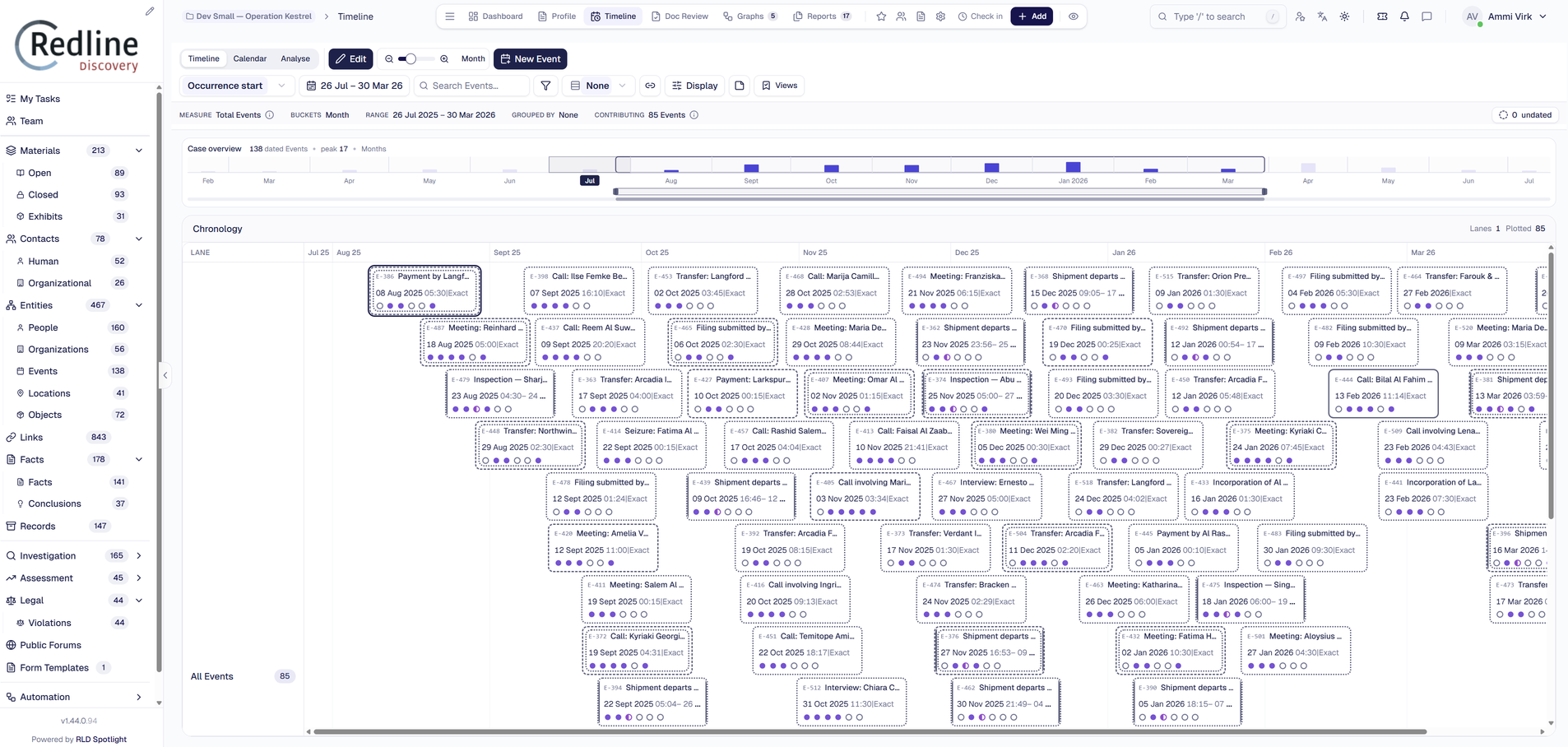Click the zoom in magnifier icon
The height and width of the screenshot is (747, 1568).
pos(444,59)
